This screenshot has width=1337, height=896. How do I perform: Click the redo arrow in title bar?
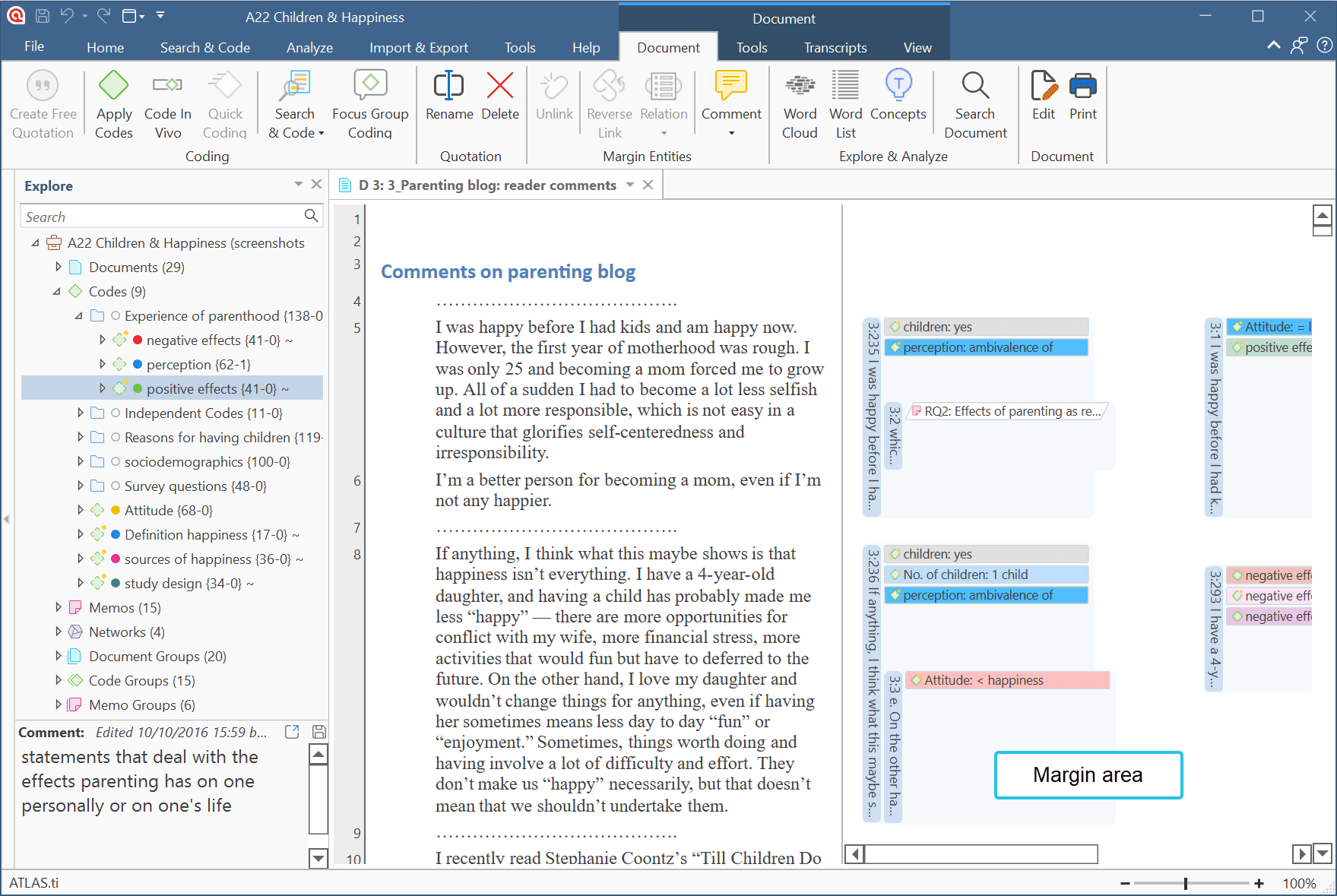pos(104,16)
